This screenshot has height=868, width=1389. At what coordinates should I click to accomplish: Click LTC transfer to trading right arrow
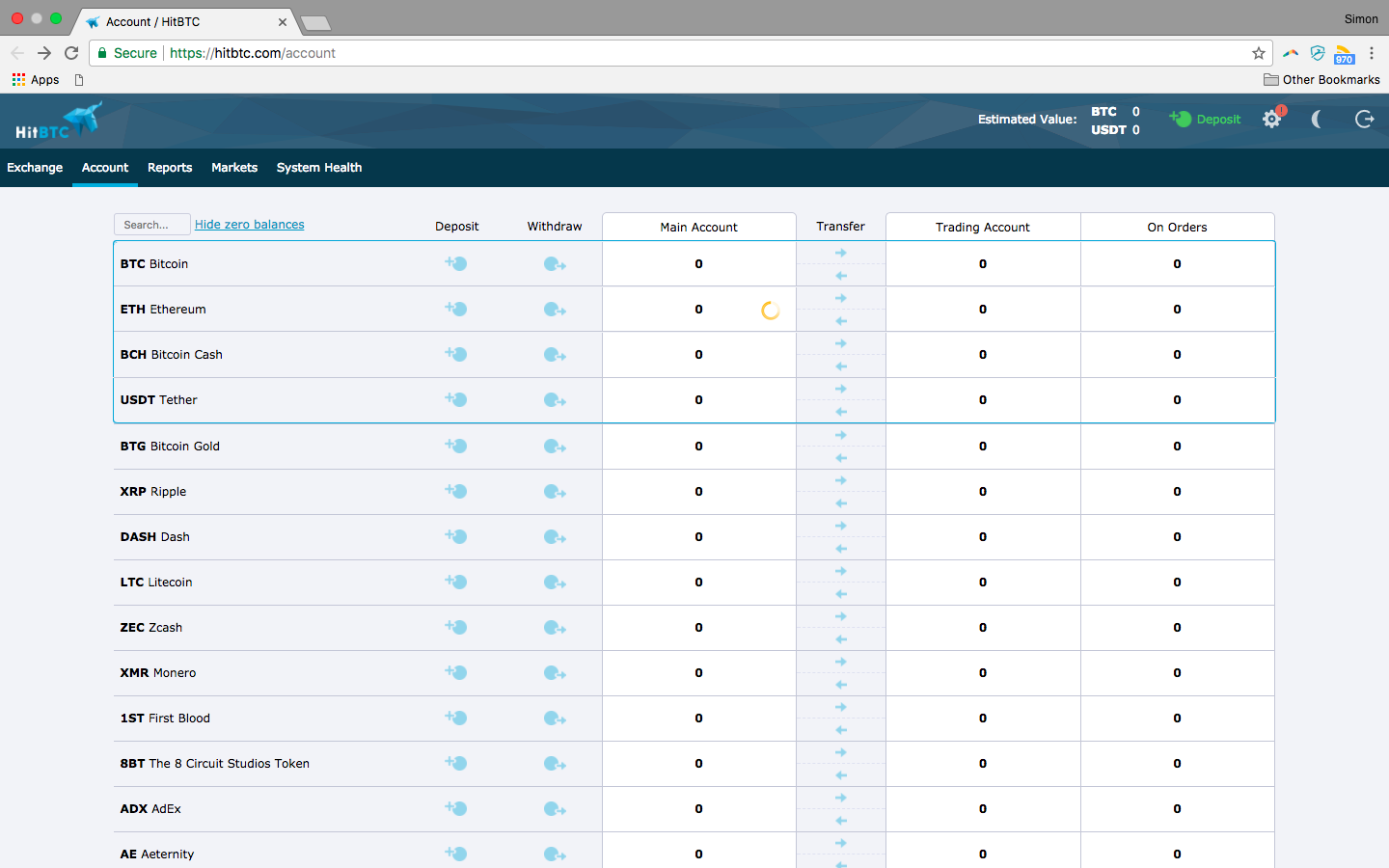[x=841, y=571]
